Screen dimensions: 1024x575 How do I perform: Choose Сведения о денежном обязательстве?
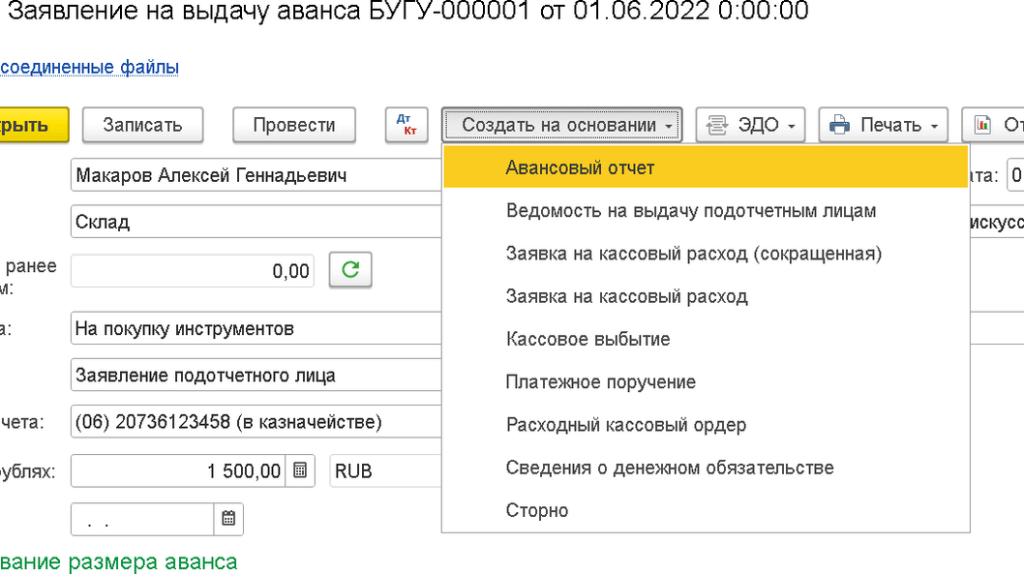[x=669, y=468]
